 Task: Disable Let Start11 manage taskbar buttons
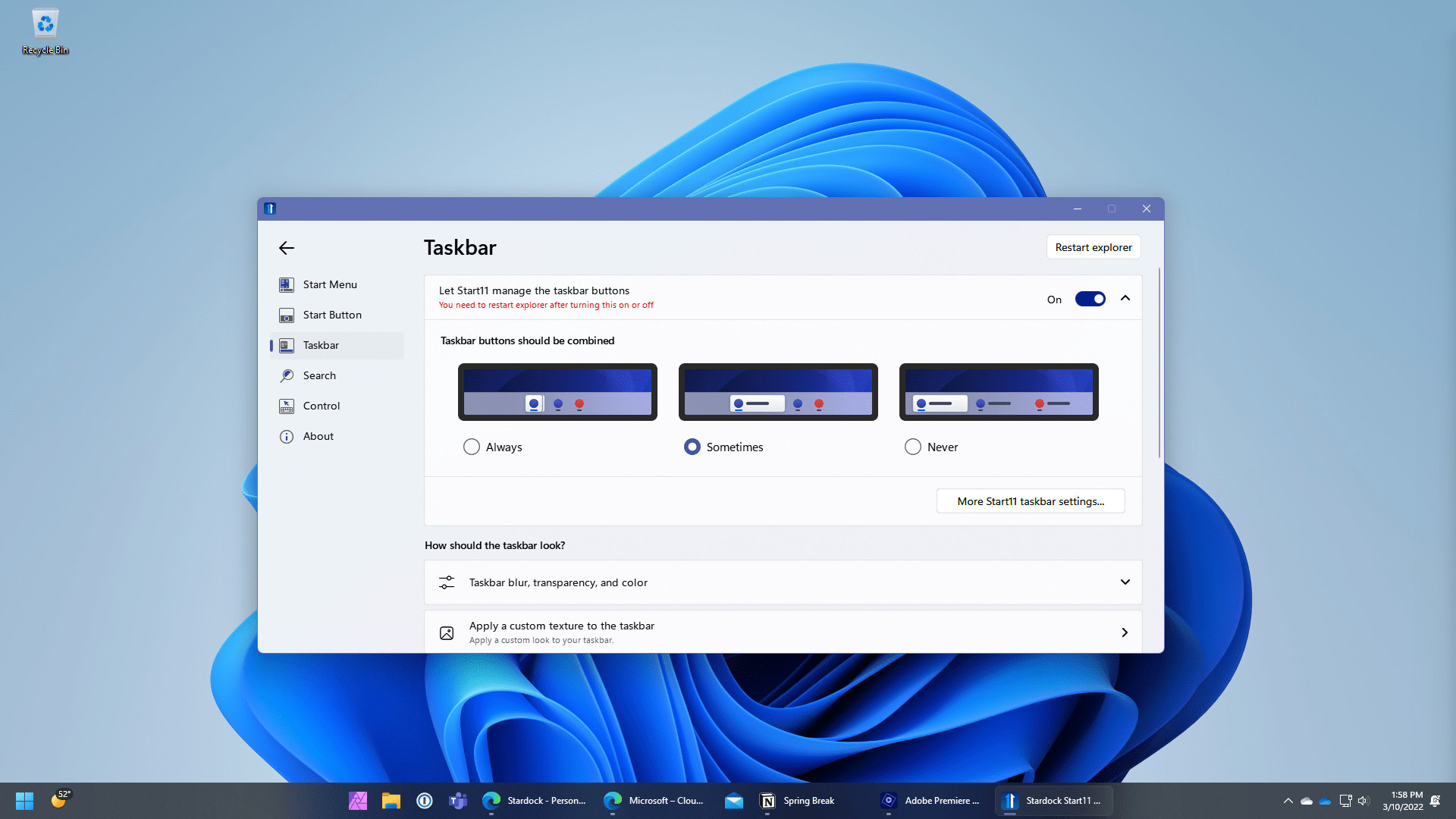[1090, 299]
